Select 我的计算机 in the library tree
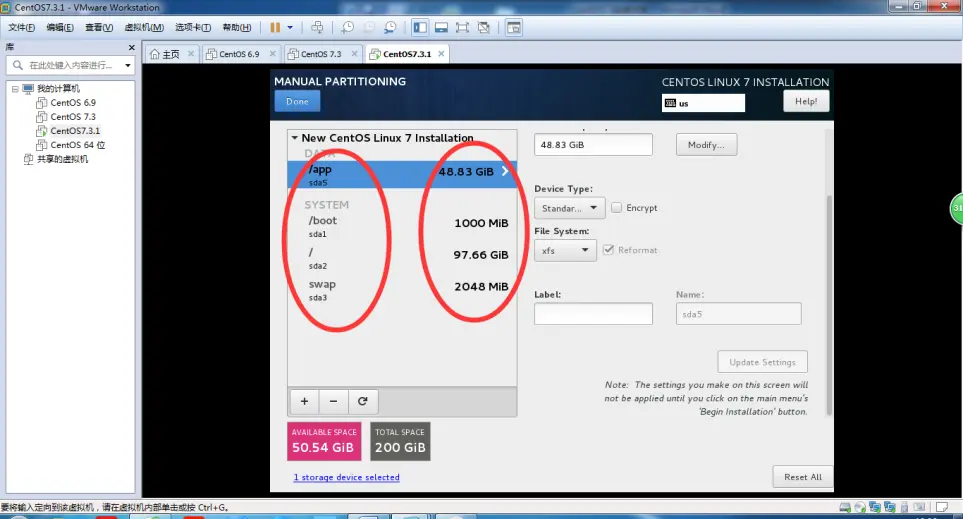 58,88
